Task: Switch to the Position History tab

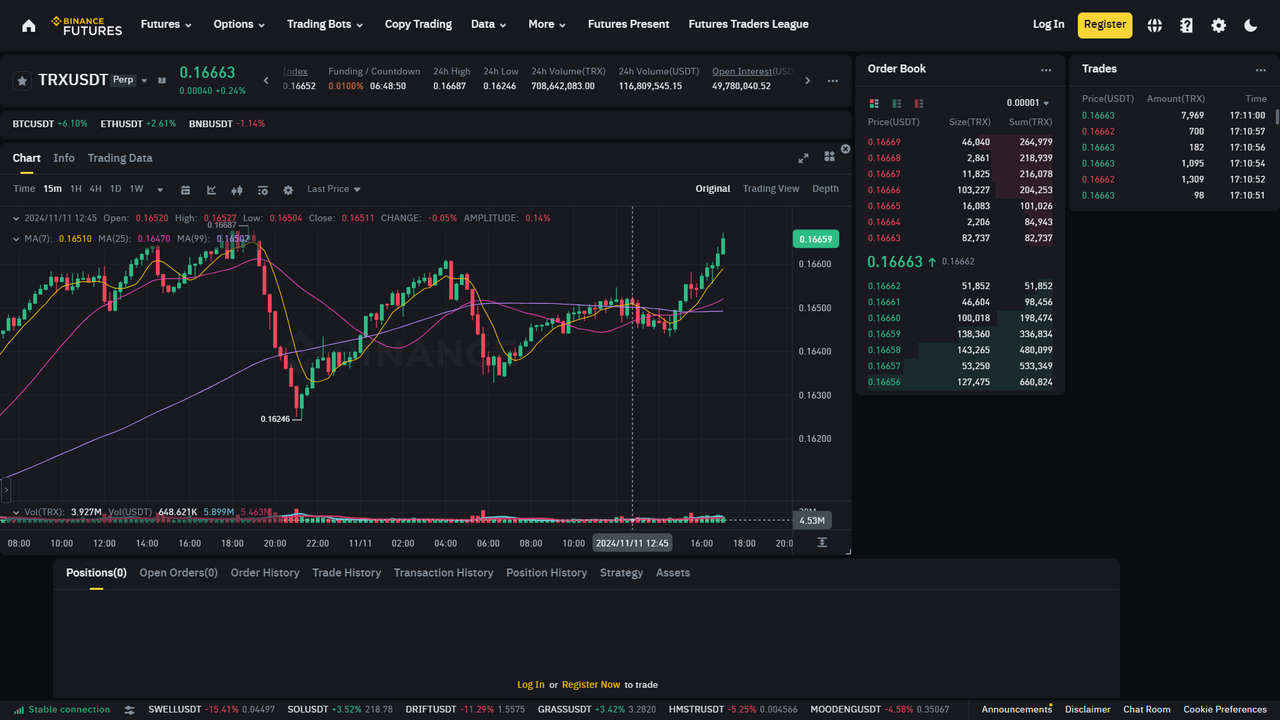Action: coord(546,573)
